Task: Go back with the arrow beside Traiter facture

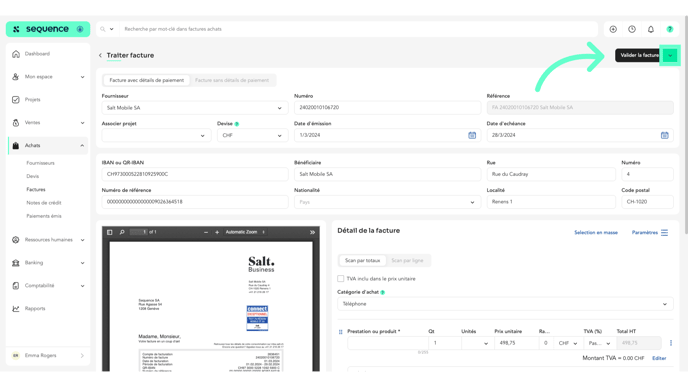Action: [x=100, y=55]
